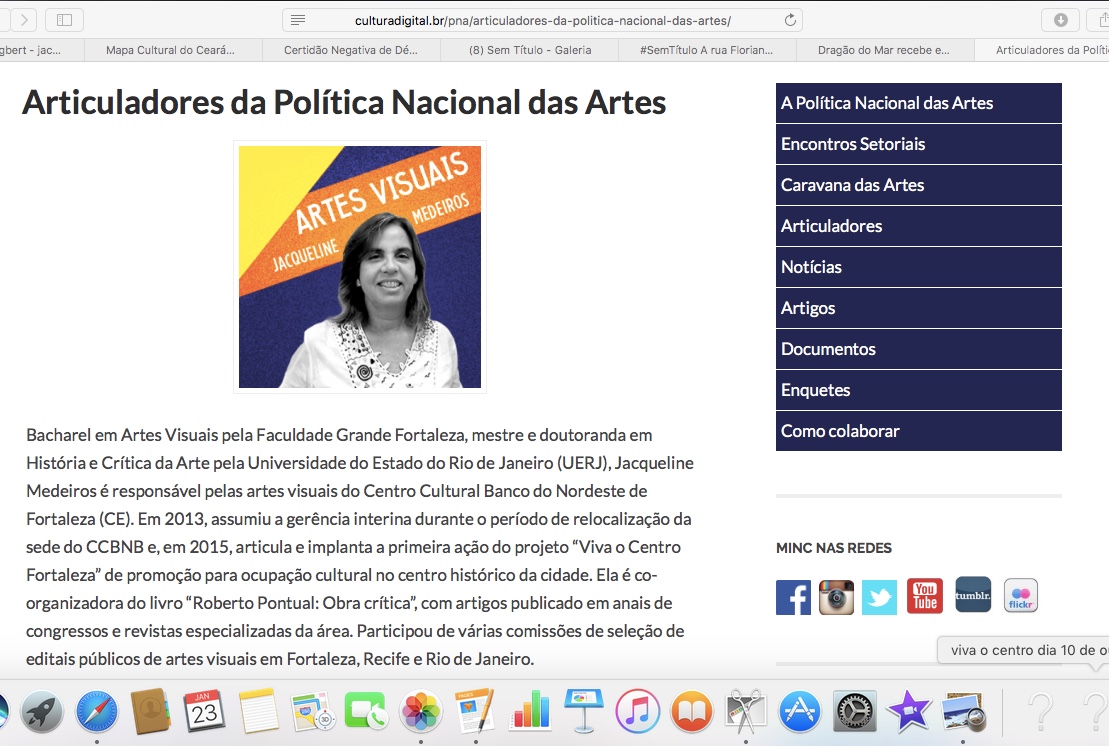Open the Flickr icon link
The height and width of the screenshot is (747, 1109).
pyautogui.click(x=1021, y=596)
